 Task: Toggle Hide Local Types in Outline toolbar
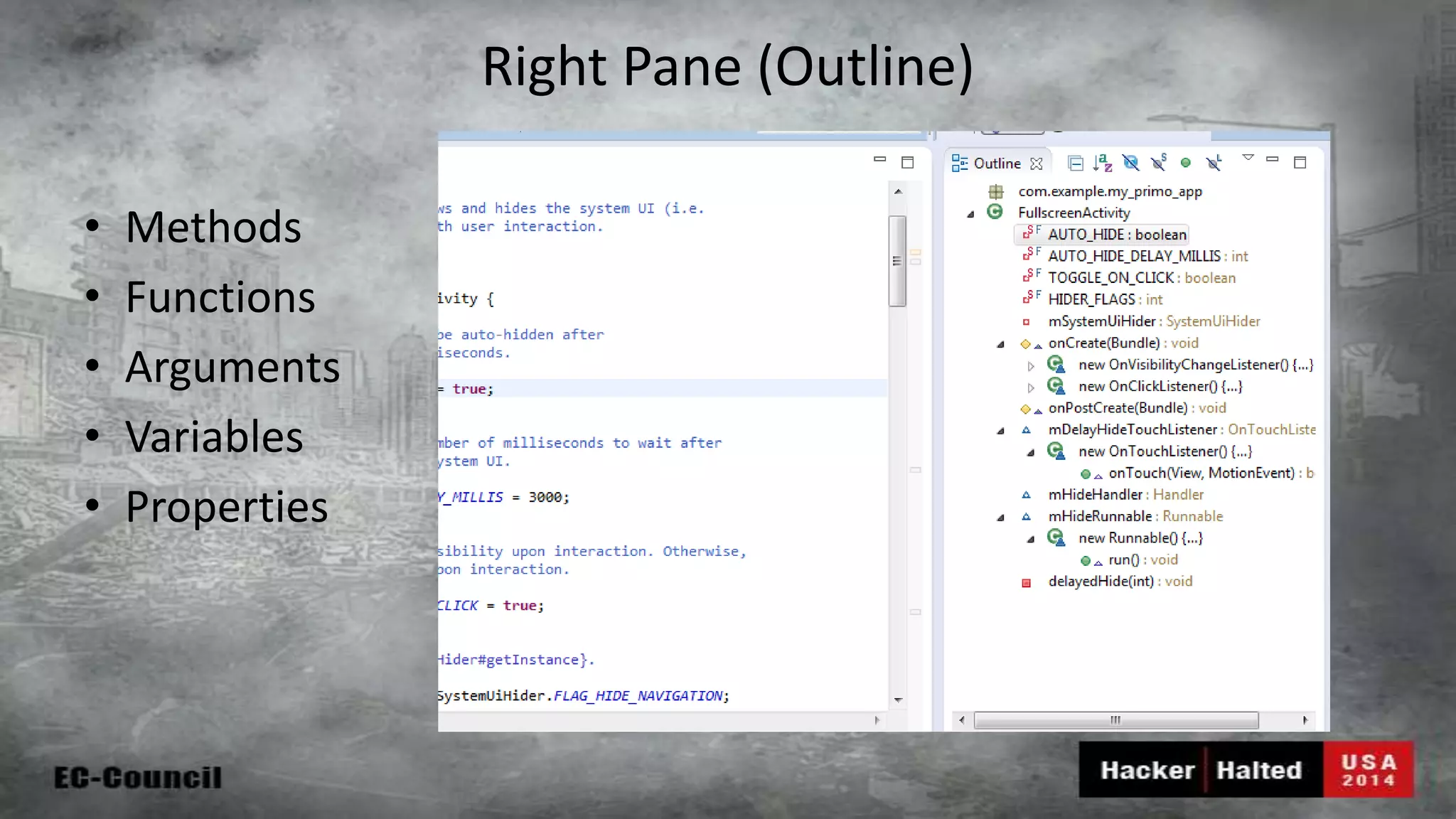click(1214, 163)
